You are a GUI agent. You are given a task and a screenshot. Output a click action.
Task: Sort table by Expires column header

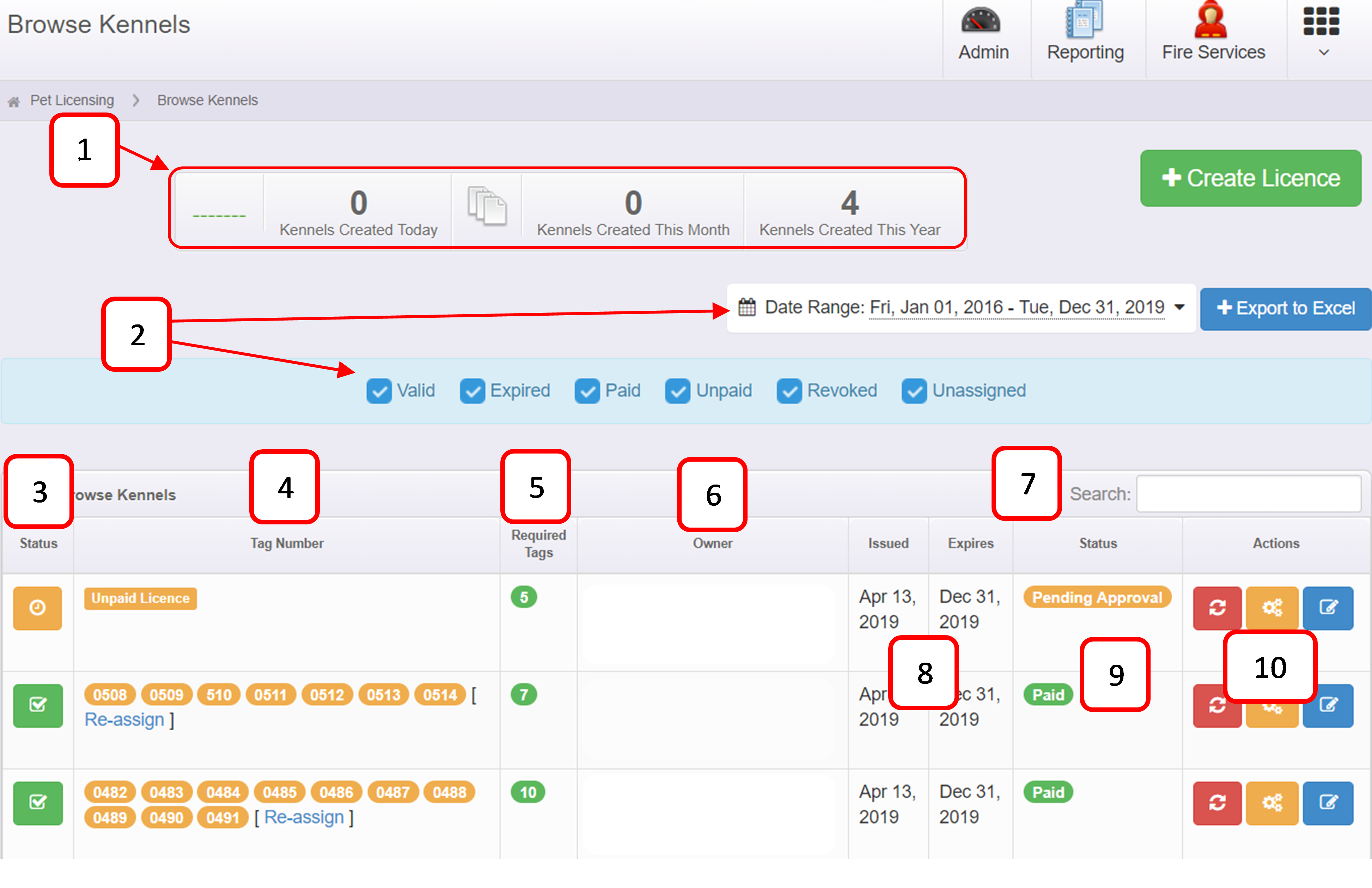[970, 543]
